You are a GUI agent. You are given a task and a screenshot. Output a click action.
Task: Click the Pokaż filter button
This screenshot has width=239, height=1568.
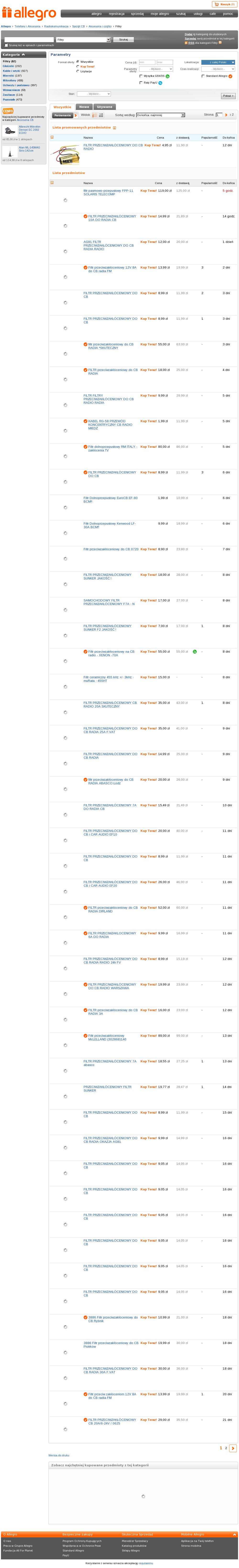tap(228, 95)
